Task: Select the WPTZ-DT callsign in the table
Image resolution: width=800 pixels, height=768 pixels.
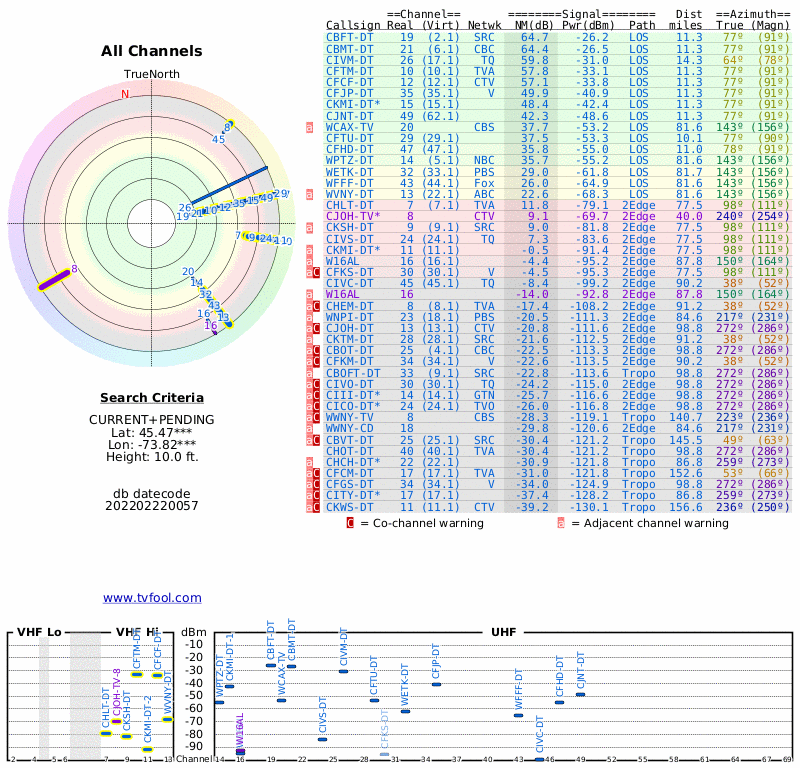Action: [349, 161]
